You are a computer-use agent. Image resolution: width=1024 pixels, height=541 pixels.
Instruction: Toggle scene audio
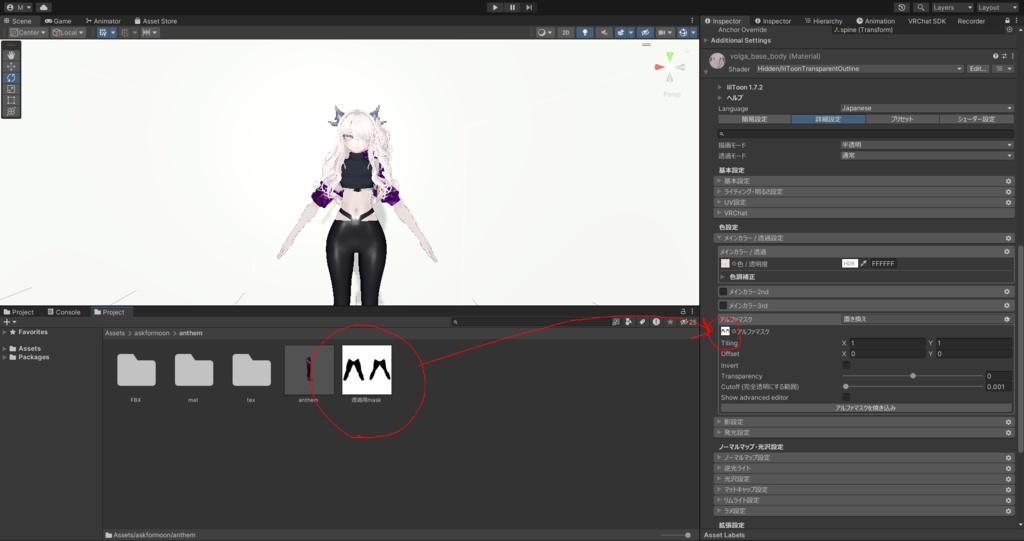pos(604,32)
